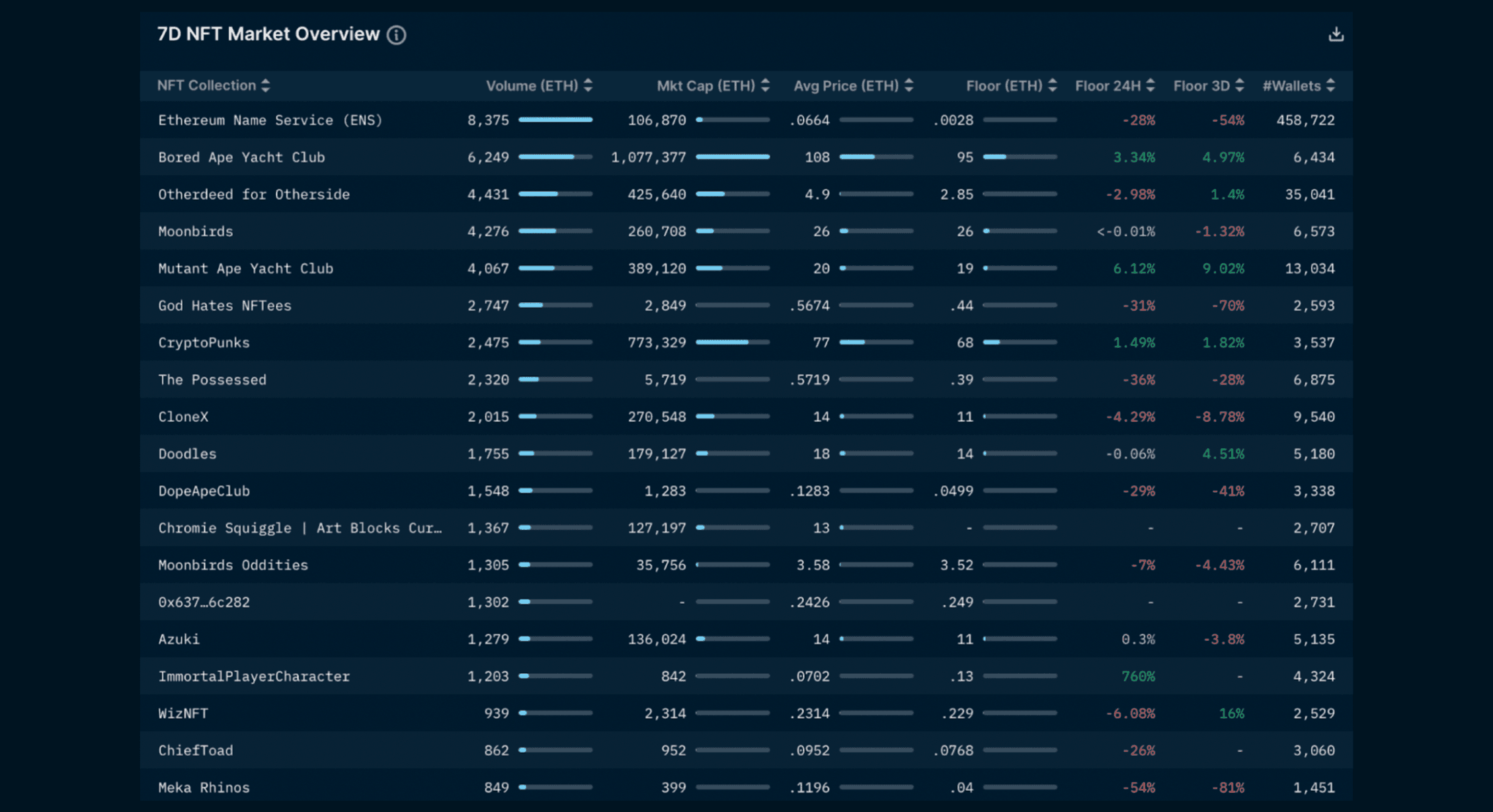
Task: Open Moonbirds Oddities collection
Action: [x=233, y=565]
